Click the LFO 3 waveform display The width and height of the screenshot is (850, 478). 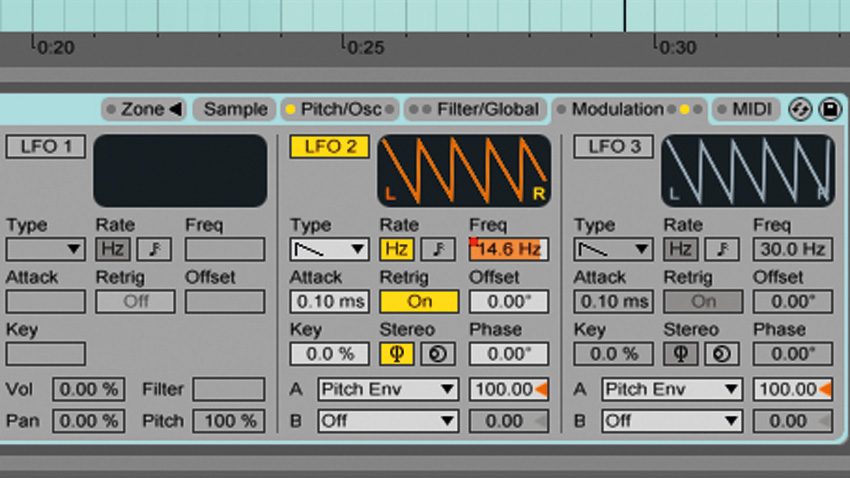(x=748, y=171)
